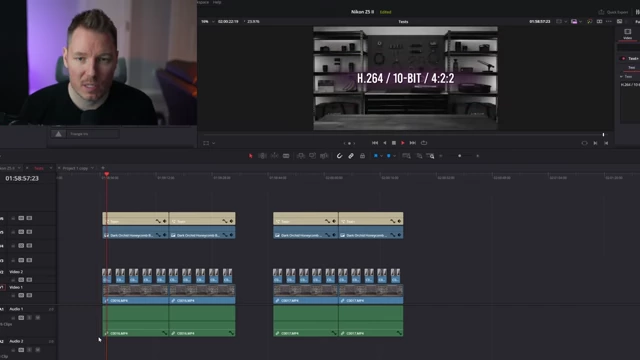Click the timeline zoom in plus button
This screenshot has width=640, height=360.
478,156
